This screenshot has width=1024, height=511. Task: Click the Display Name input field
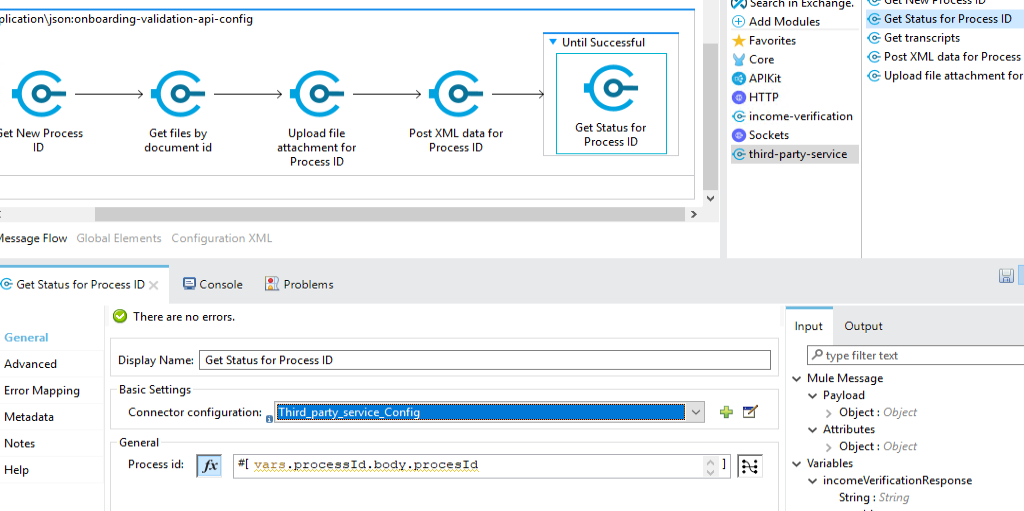[485, 360]
